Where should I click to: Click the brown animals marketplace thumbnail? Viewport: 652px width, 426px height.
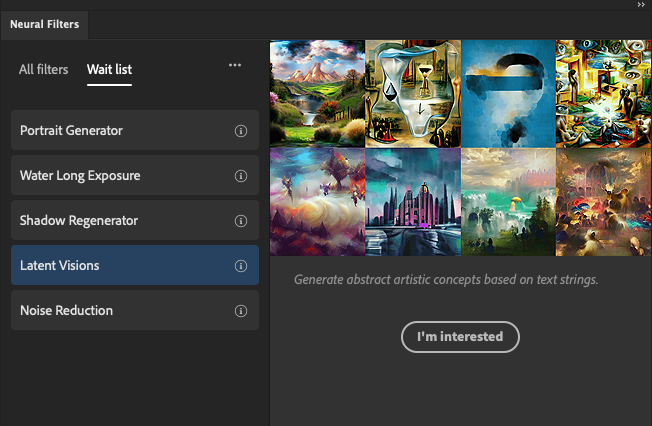point(604,202)
